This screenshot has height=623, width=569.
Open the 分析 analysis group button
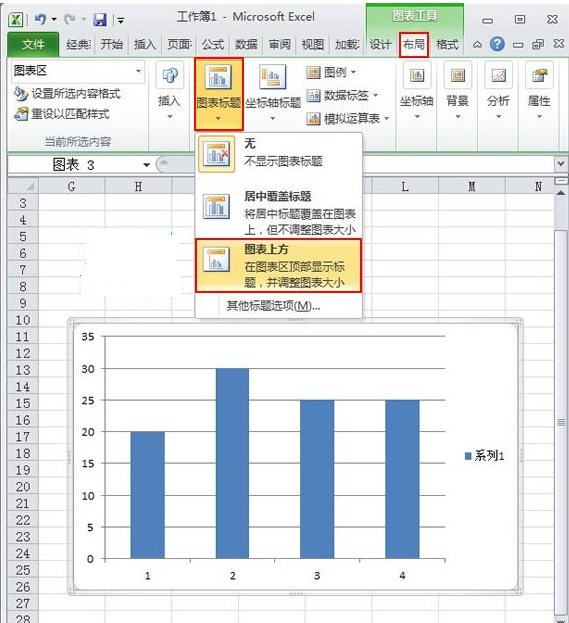pos(498,91)
